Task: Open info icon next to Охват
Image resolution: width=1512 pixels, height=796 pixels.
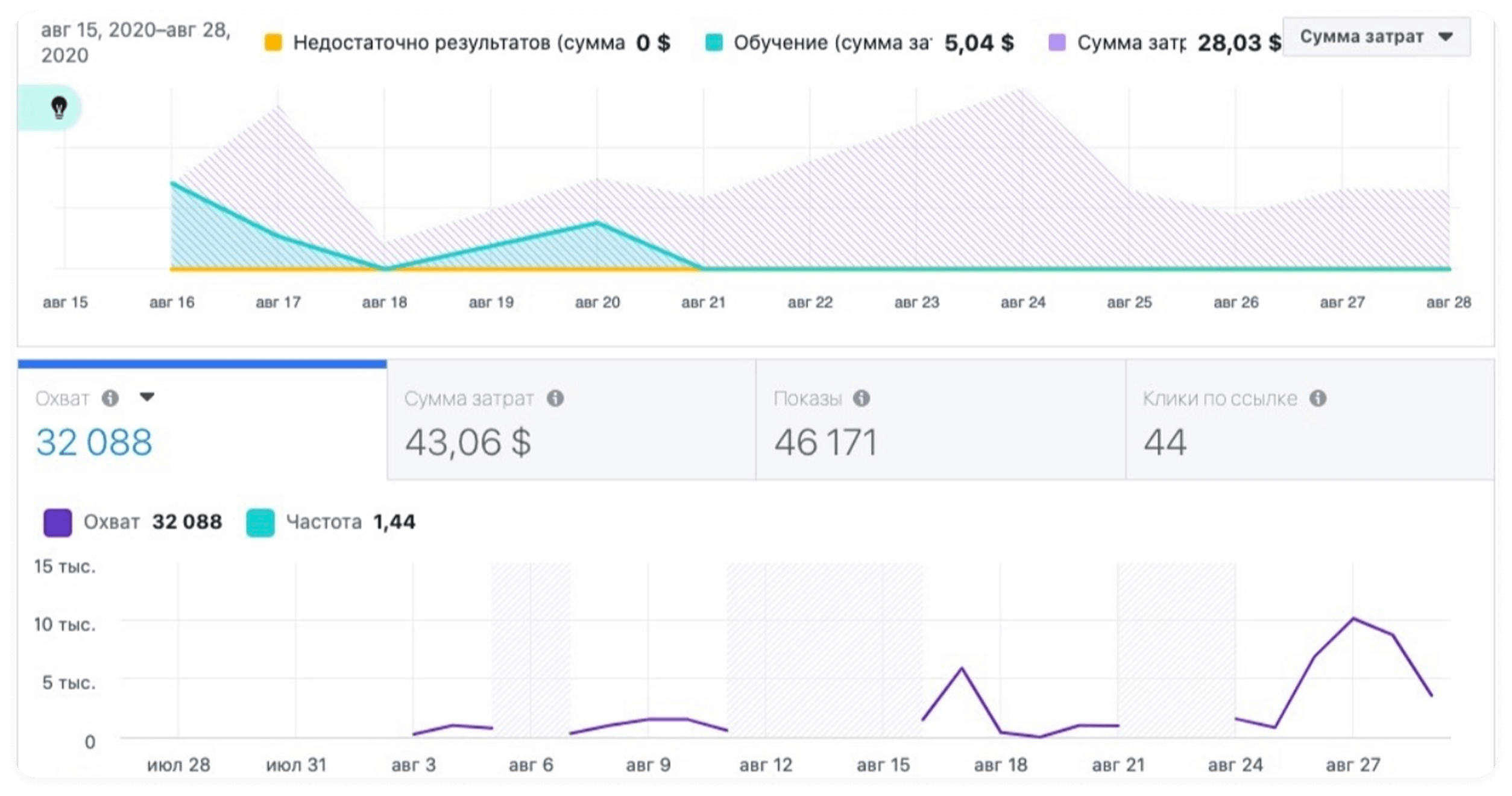Action: pos(110,398)
